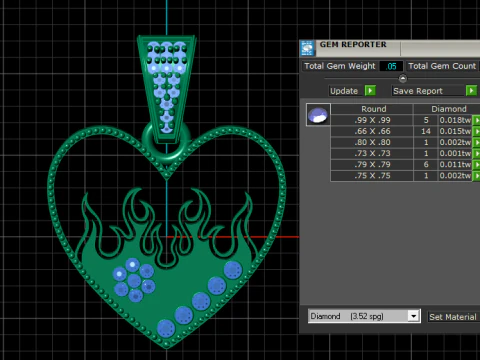Viewport: 480px width, 360px height.
Task: Click the Round column header
Action: (x=373, y=109)
